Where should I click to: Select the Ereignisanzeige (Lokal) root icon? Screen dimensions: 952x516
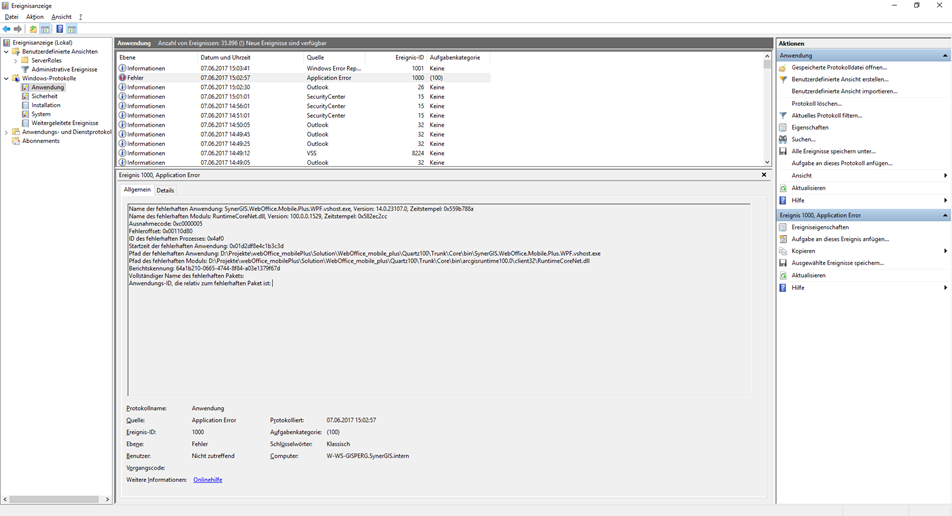[x=7, y=42]
